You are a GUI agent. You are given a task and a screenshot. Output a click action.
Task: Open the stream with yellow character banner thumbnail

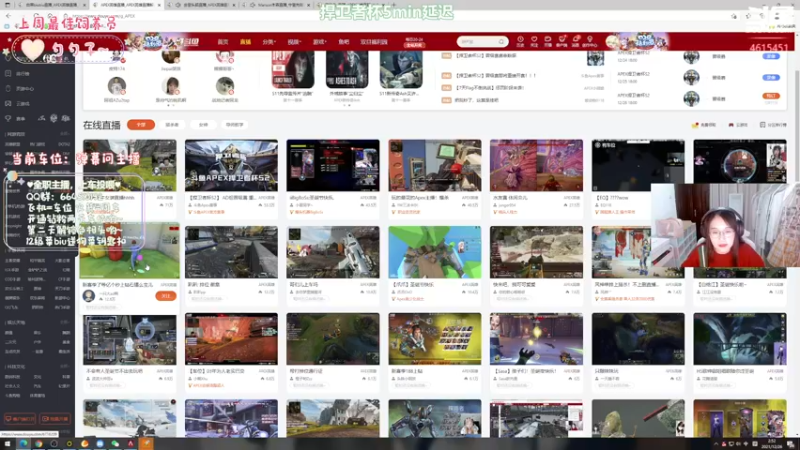click(435, 339)
